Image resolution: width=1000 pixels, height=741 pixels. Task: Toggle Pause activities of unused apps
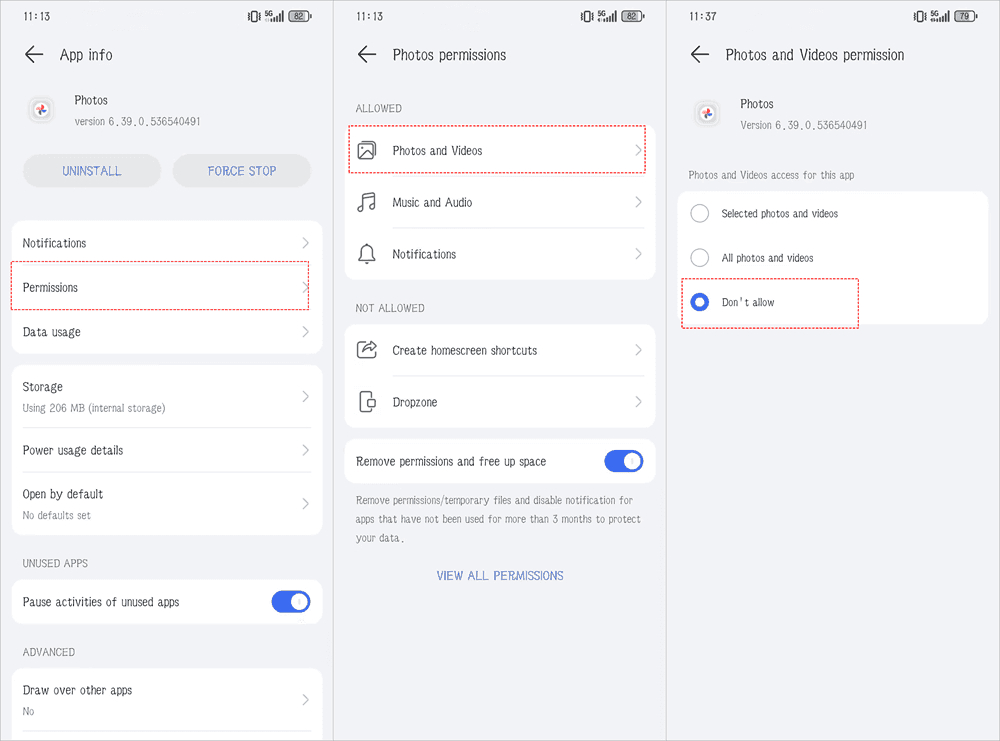[290, 602]
